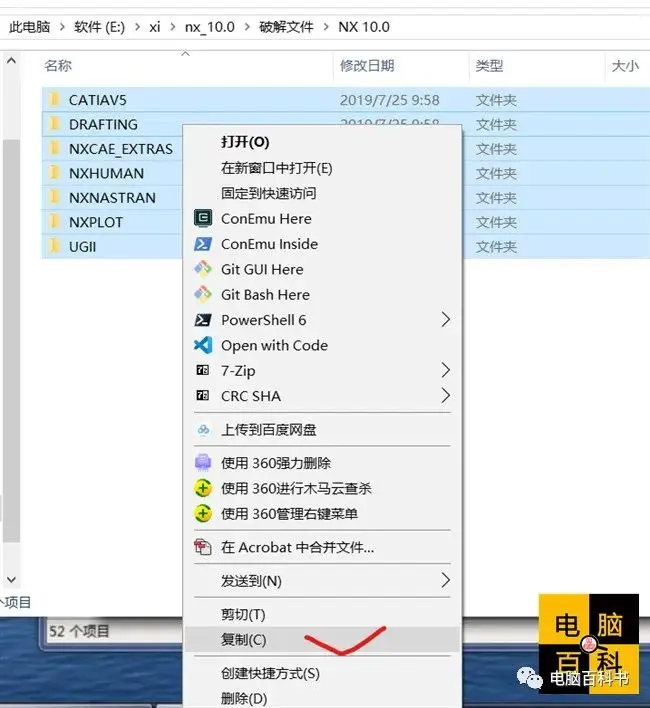Image resolution: width=650 pixels, height=708 pixels.
Task: Click the Git Bash Here icon
Action: coord(203,294)
